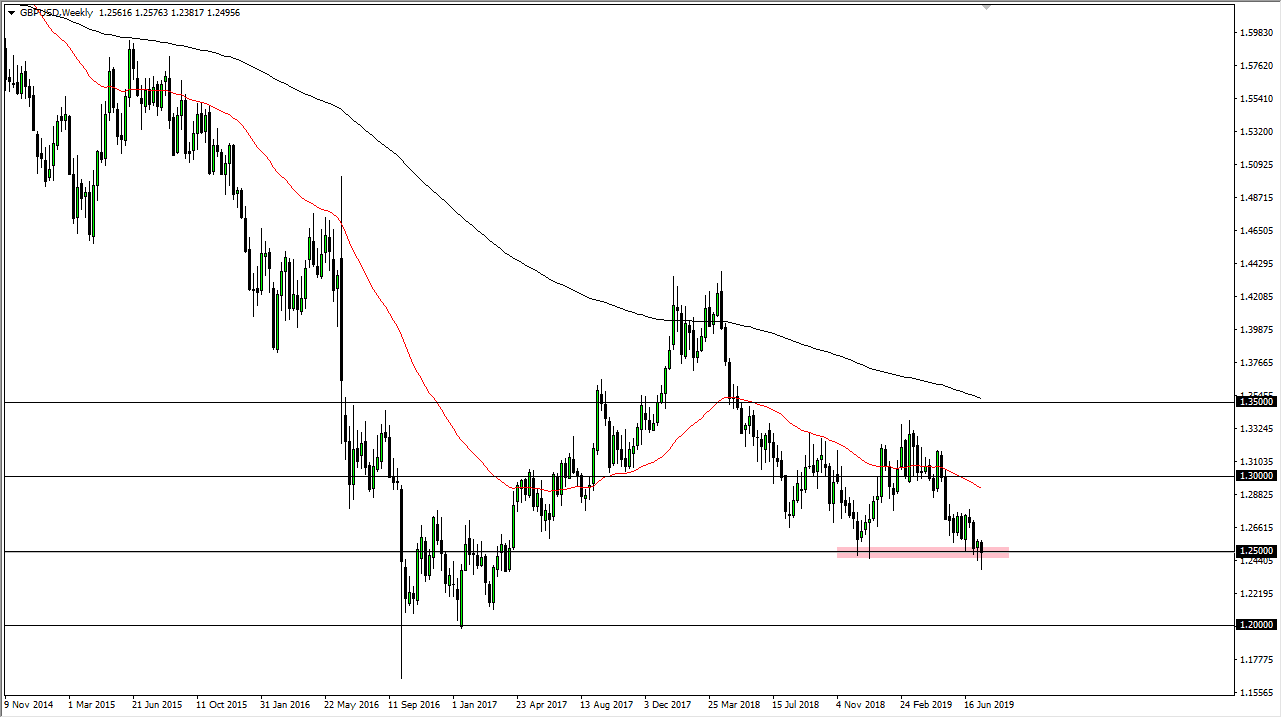
Task: Click the 22 May 2016 date label
Action: click(x=350, y=704)
